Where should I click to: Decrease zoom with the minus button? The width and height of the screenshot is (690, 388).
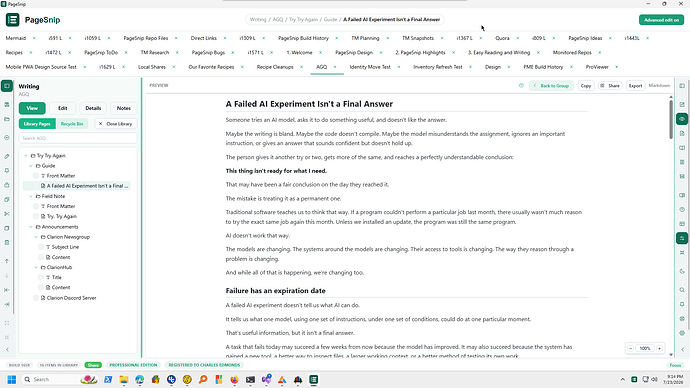[631, 348]
